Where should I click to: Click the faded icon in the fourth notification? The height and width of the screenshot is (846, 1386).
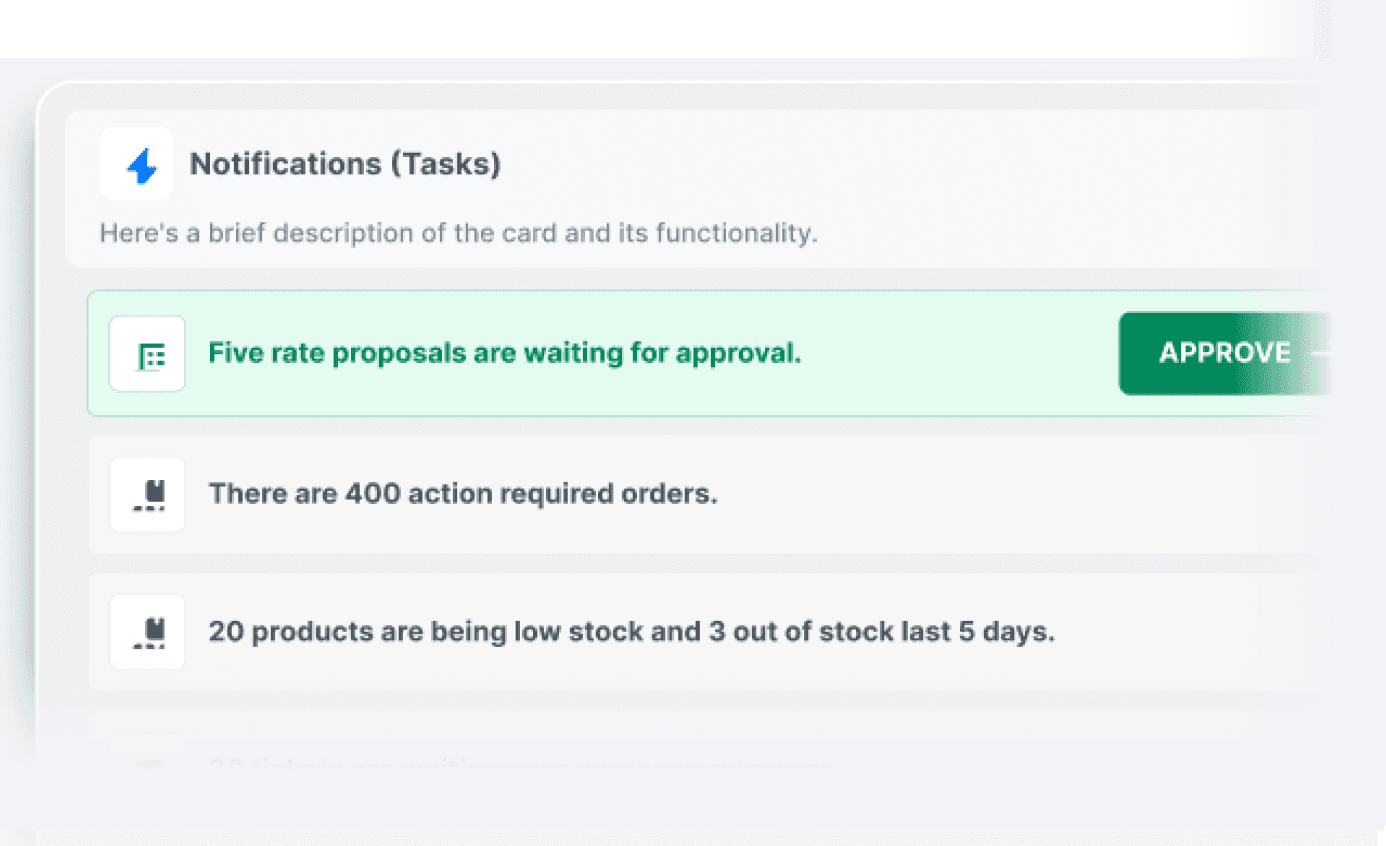[149, 767]
